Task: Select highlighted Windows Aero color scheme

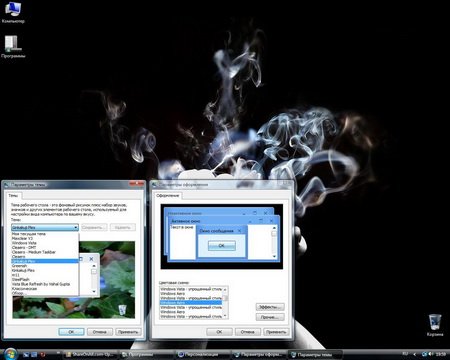Action: [191, 303]
